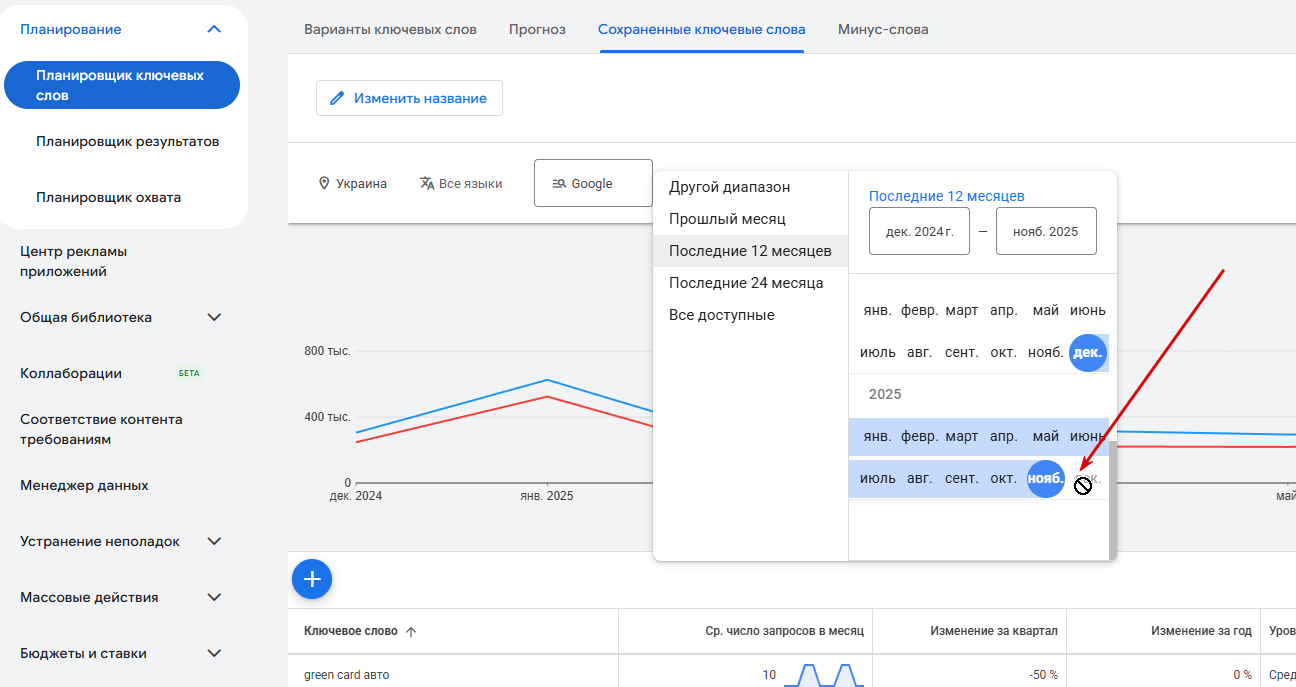Open Соответствие контента требованиям
This screenshot has height=687, width=1296.
pos(101,429)
